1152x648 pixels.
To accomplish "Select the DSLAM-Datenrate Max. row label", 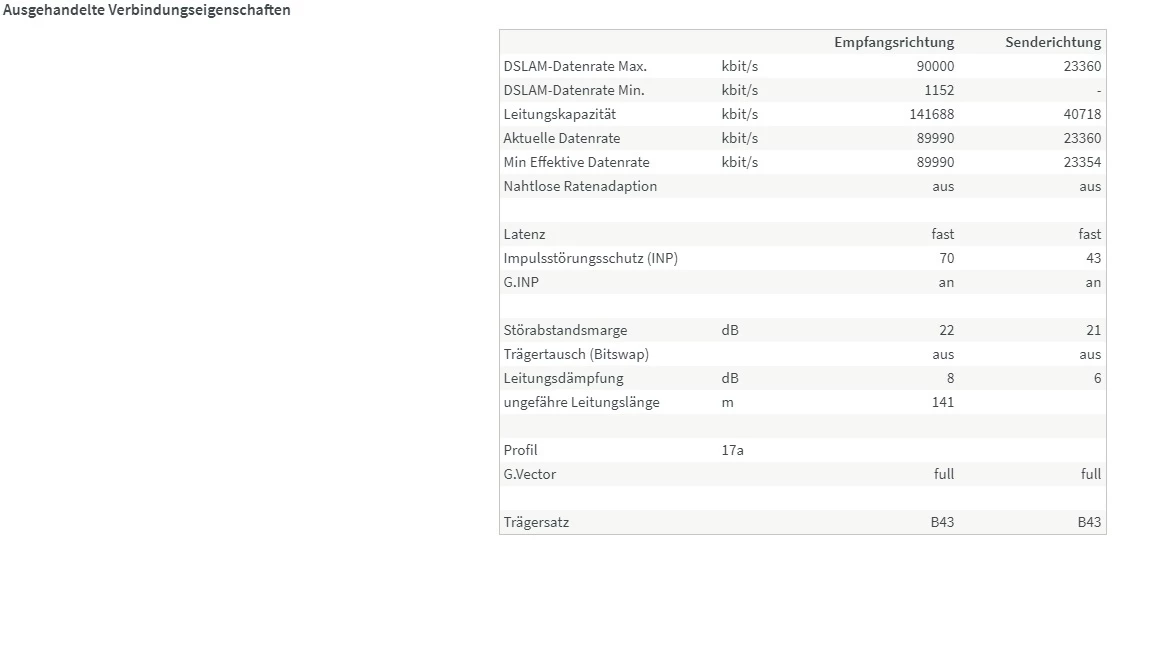I will (x=575, y=66).
